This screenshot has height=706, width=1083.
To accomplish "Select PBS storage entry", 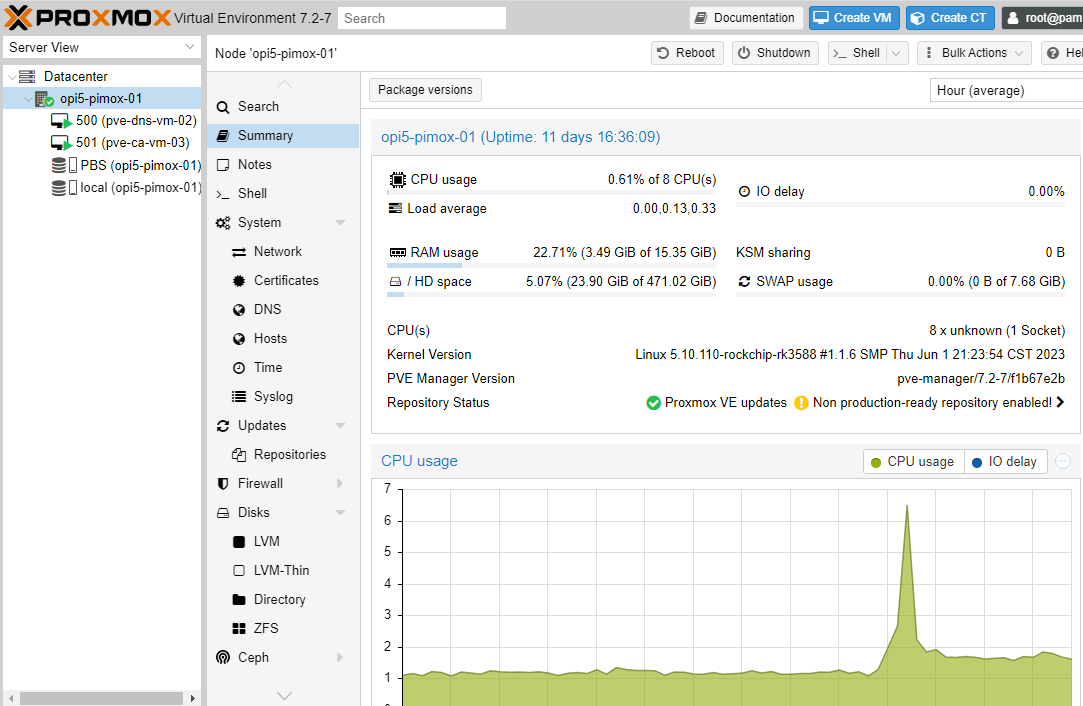I will (141, 165).
